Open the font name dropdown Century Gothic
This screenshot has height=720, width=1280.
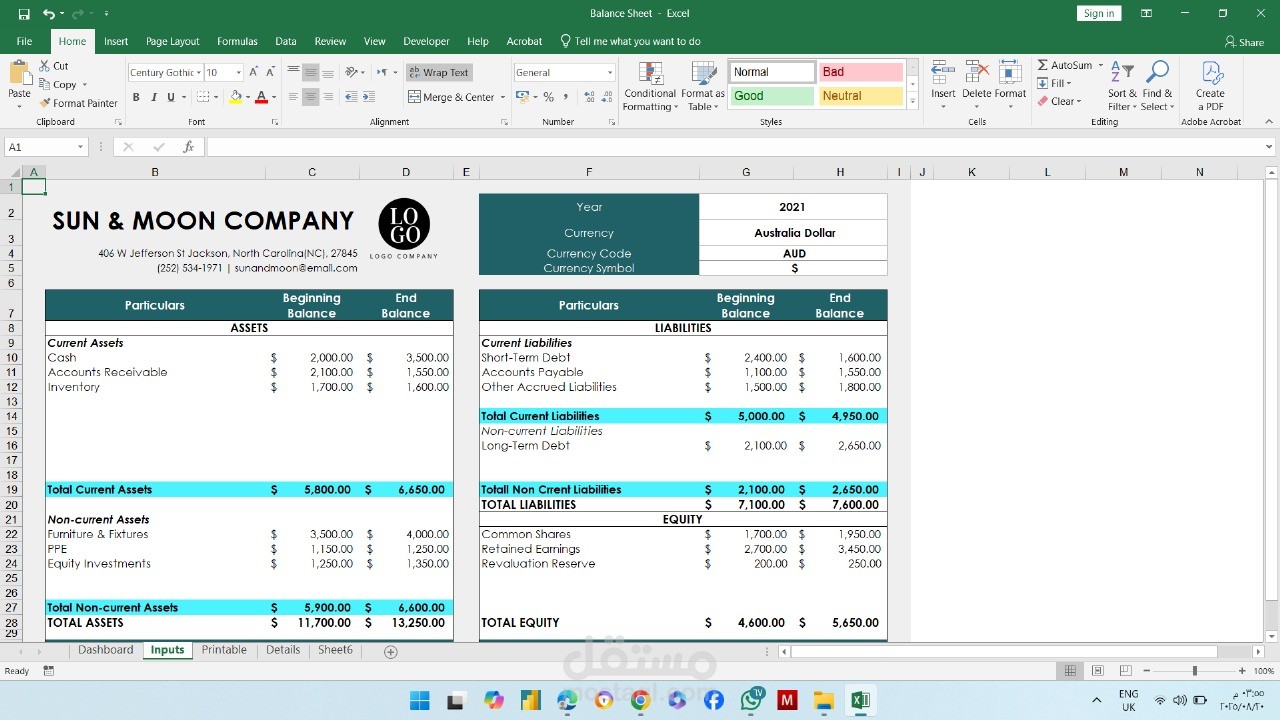[x=199, y=72]
